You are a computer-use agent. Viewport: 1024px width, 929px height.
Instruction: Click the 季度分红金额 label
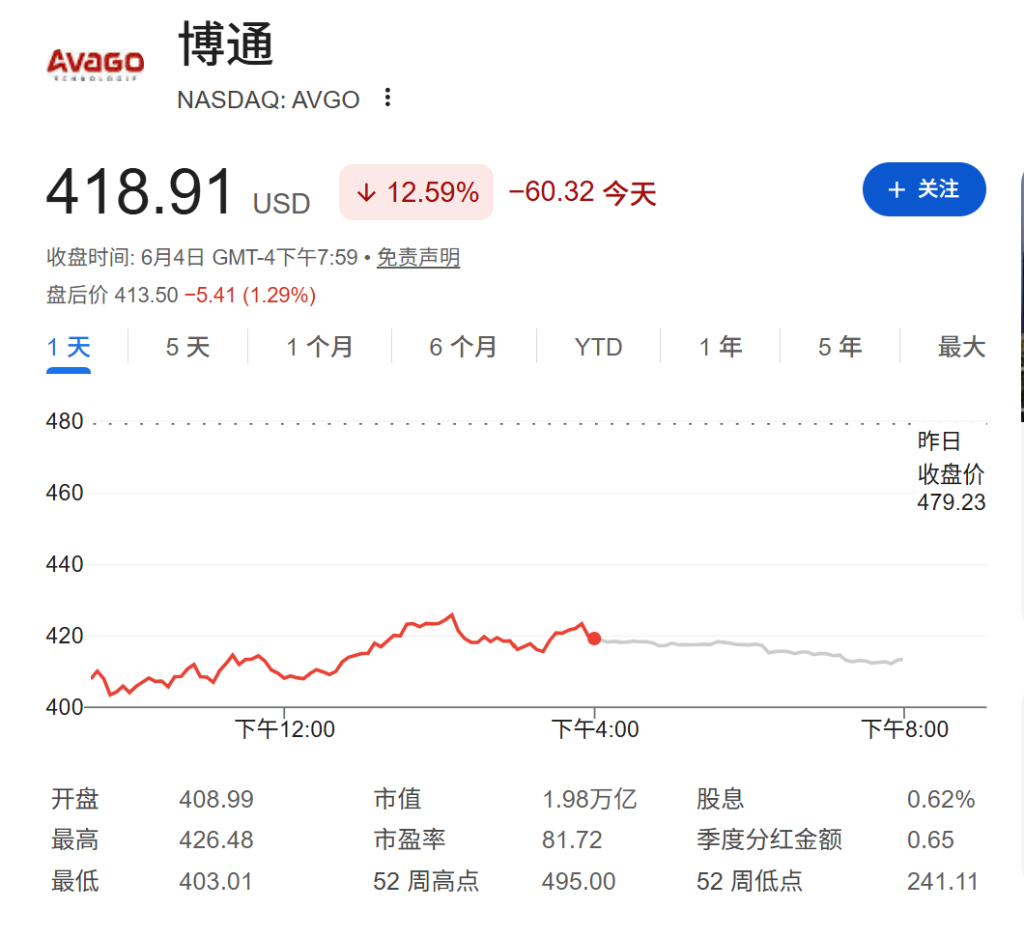tap(769, 840)
